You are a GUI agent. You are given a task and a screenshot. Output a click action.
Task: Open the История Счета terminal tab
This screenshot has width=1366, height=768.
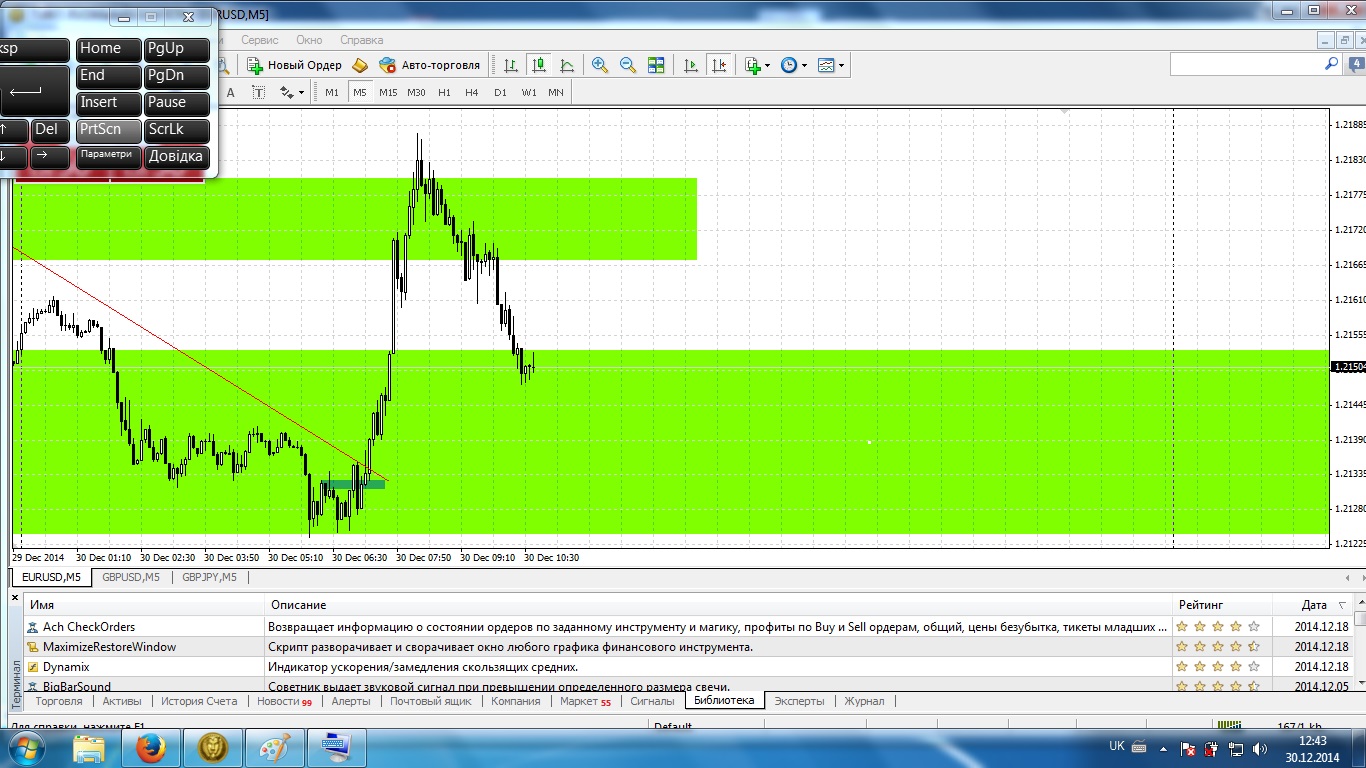[x=199, y=701]
